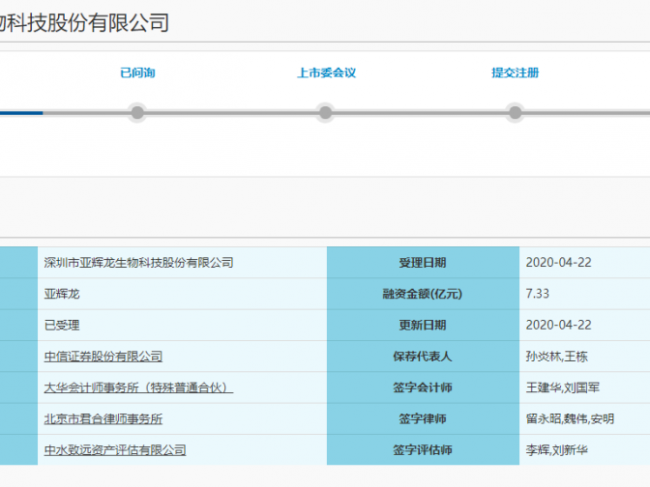This screenshot has width=650, height=487.
Task: Open the 中水致远资产评估有限公司 appraiser link
Action: pyautogui.click(x=115, y=450)
